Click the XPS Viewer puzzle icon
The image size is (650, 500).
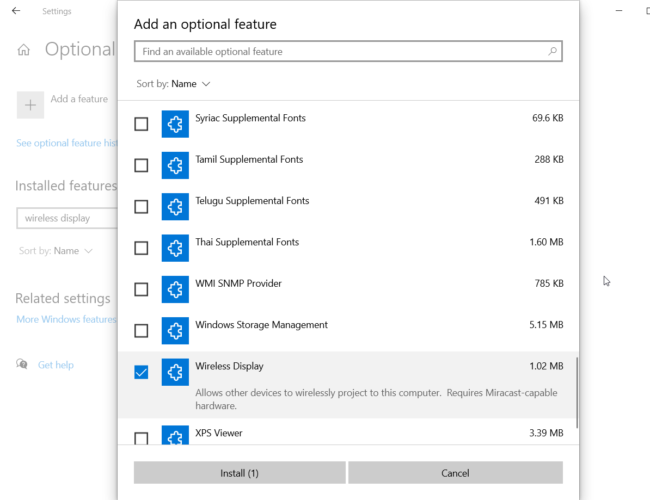coord(175,435)
